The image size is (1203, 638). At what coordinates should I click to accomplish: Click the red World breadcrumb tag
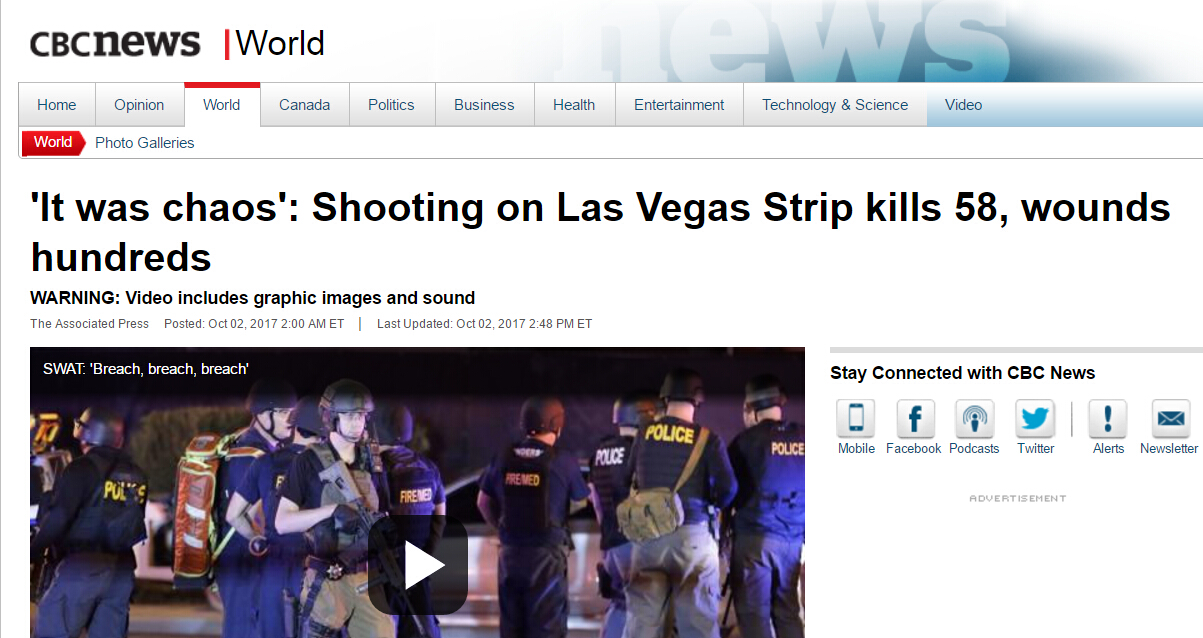(53, 143)
